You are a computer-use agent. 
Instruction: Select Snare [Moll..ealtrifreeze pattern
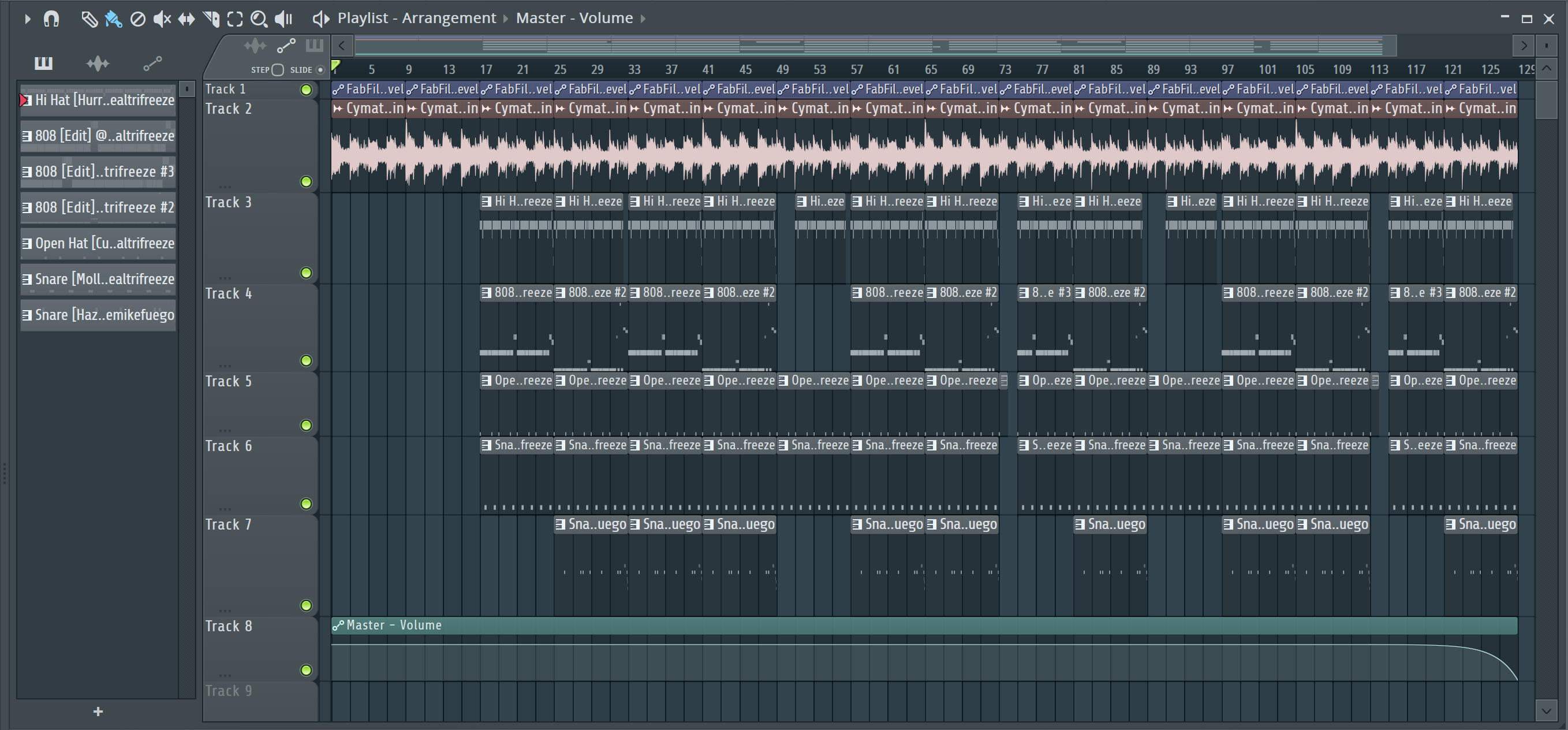[x=98, y=280]
